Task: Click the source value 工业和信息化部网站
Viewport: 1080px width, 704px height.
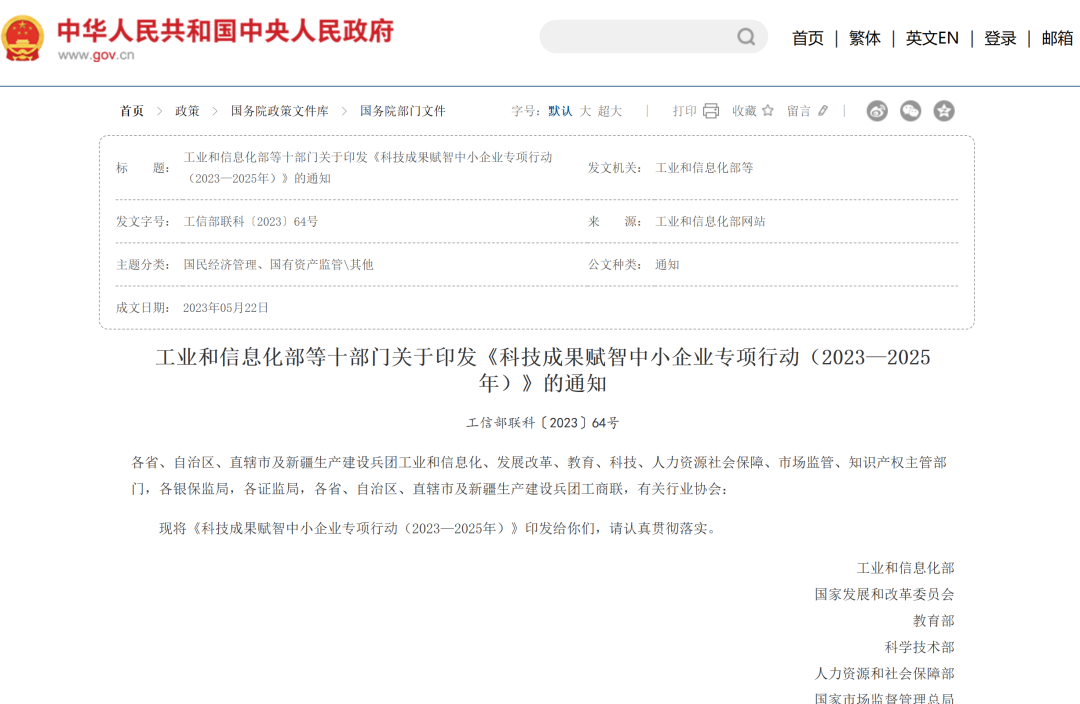Action: tap(710, 222)
